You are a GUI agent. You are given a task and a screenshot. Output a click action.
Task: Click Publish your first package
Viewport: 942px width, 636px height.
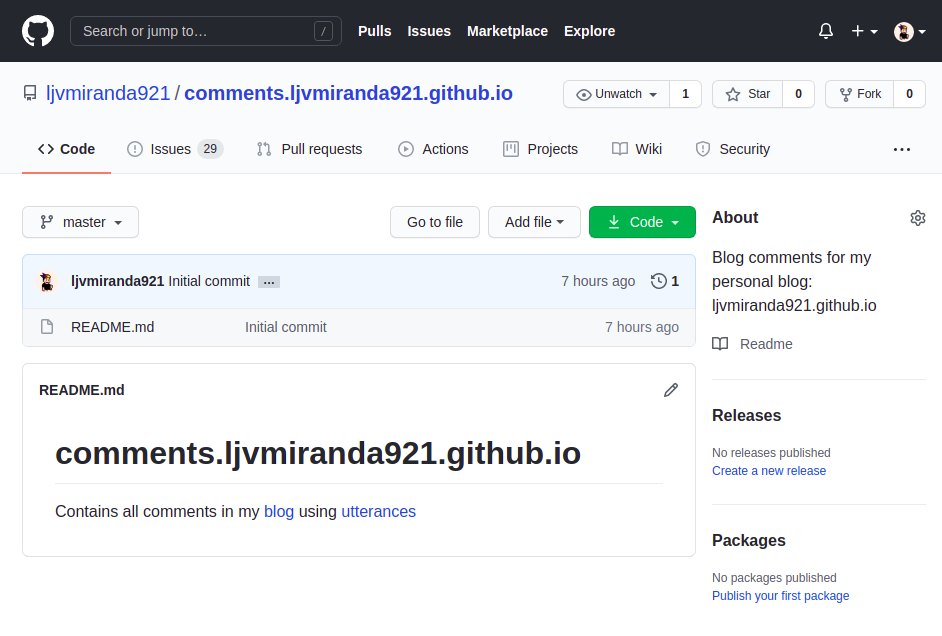(x=780, y=596)
